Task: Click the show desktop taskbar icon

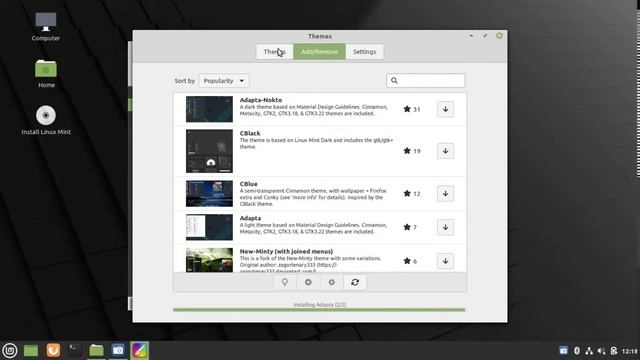Action: (x=31, y=351)
